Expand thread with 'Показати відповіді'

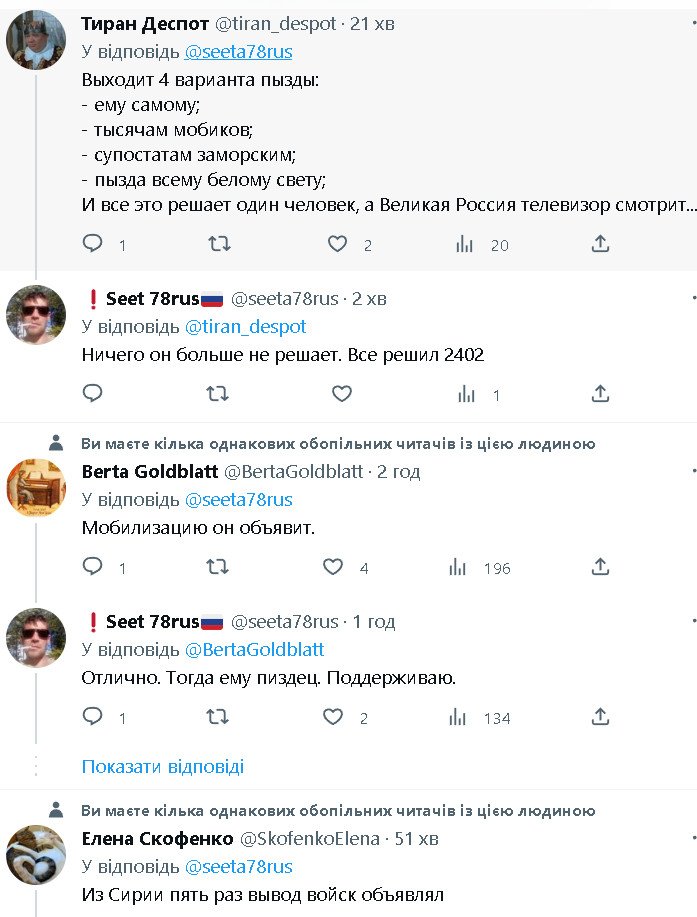[x=162, y=767]
